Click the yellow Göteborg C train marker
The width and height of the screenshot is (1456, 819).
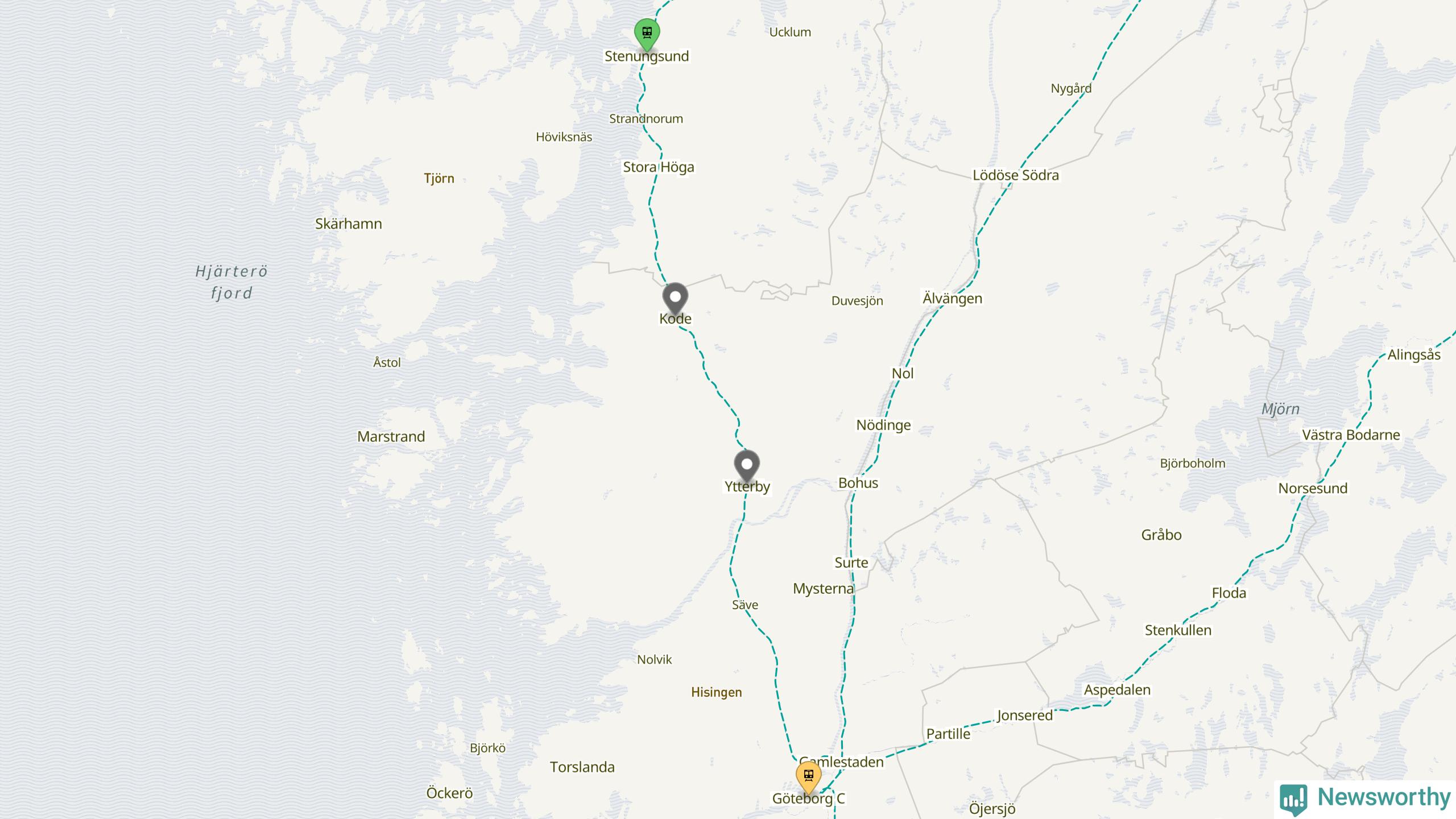click(808, 777)
